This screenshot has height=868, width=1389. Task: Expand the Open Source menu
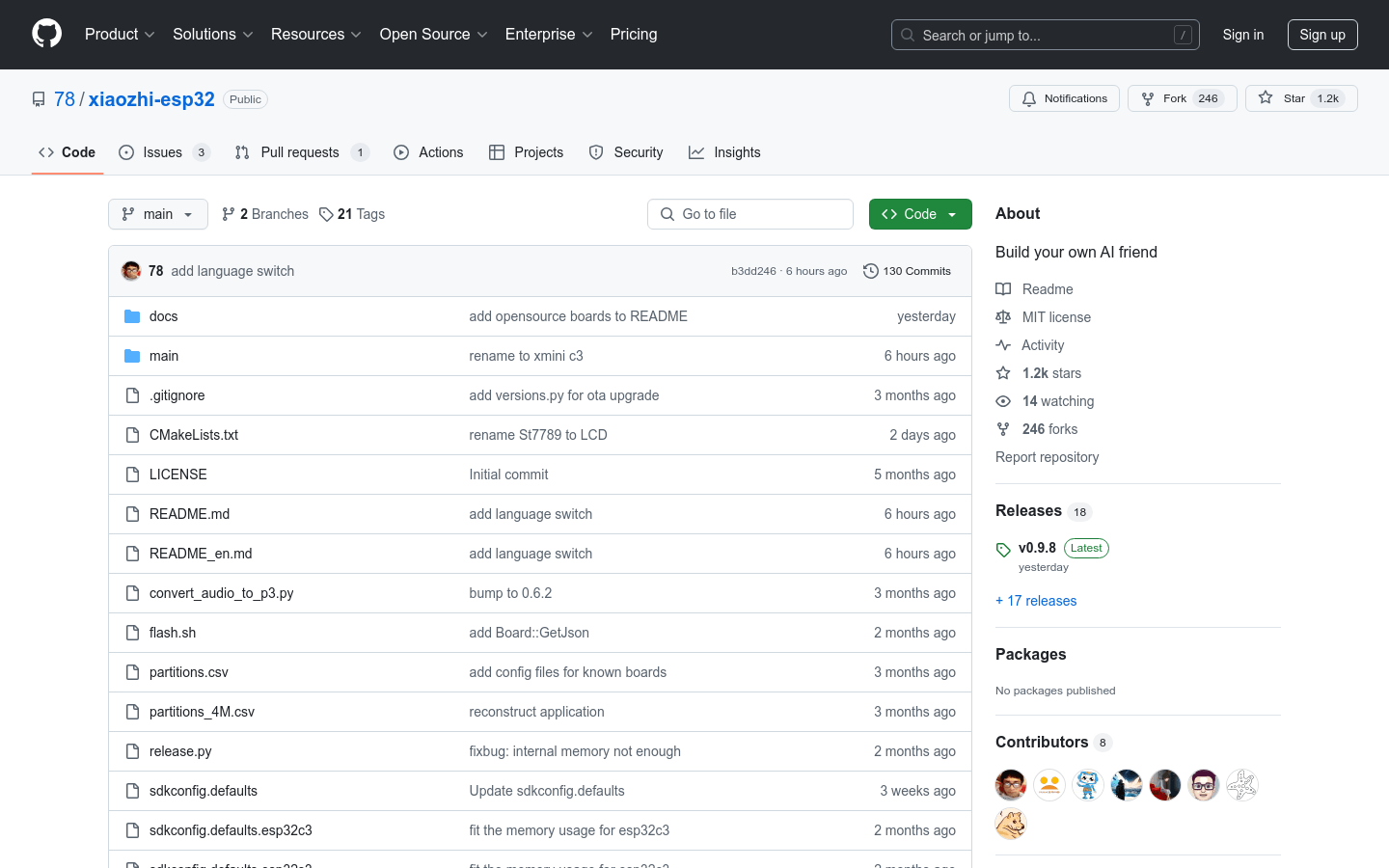coord(434,34)
